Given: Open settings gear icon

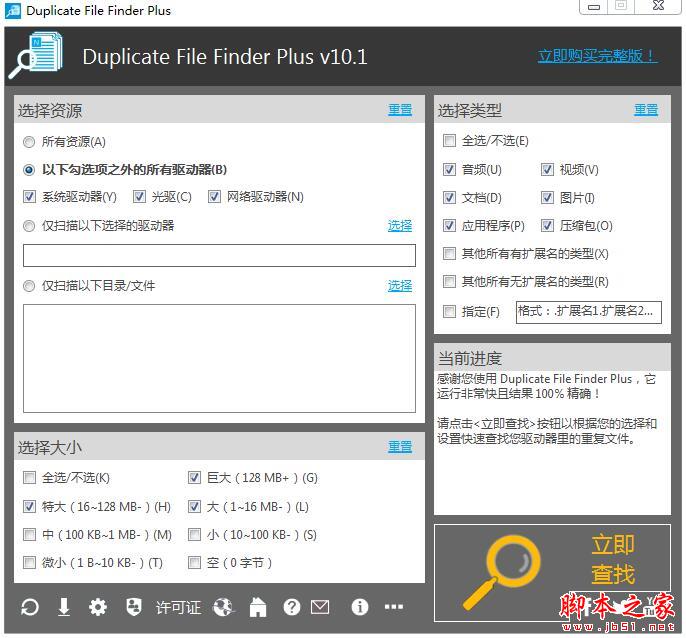Looking at the screenshot, I should tap(98, 607).
